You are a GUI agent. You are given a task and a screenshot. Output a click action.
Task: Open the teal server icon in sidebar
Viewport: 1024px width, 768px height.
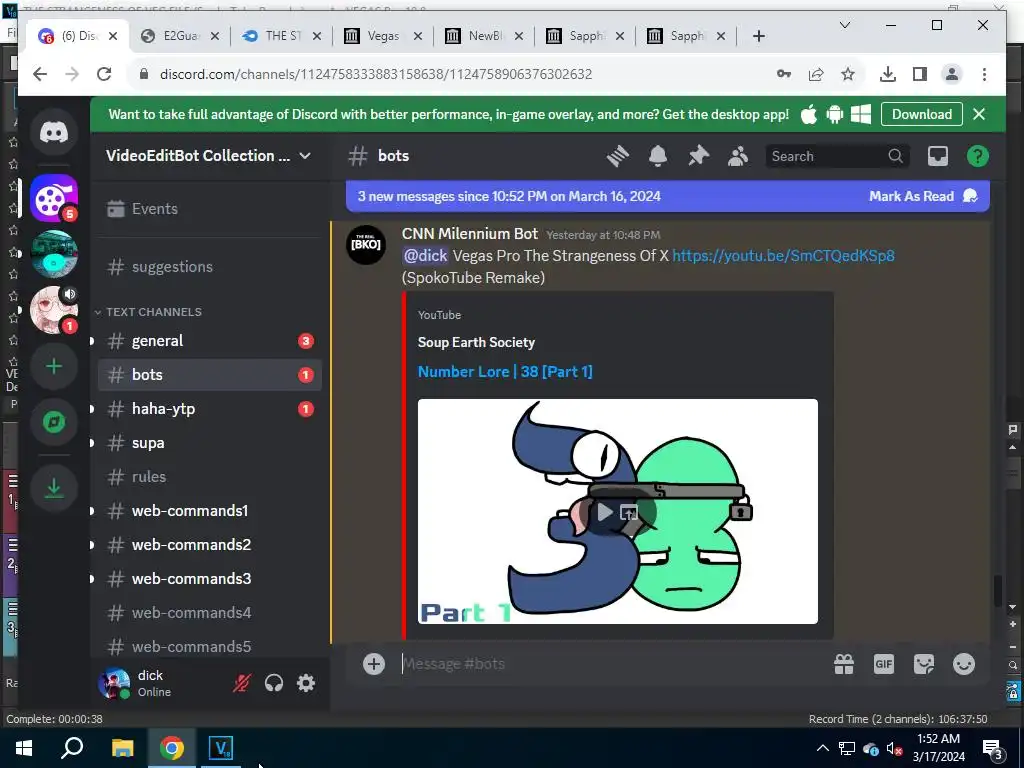[54, 254]
